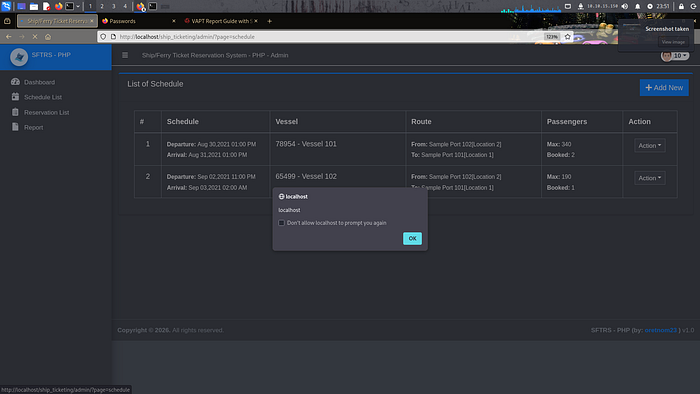Click OK in the localhost dialog
This screenshot has width=700, height=394.
point(412,238)
